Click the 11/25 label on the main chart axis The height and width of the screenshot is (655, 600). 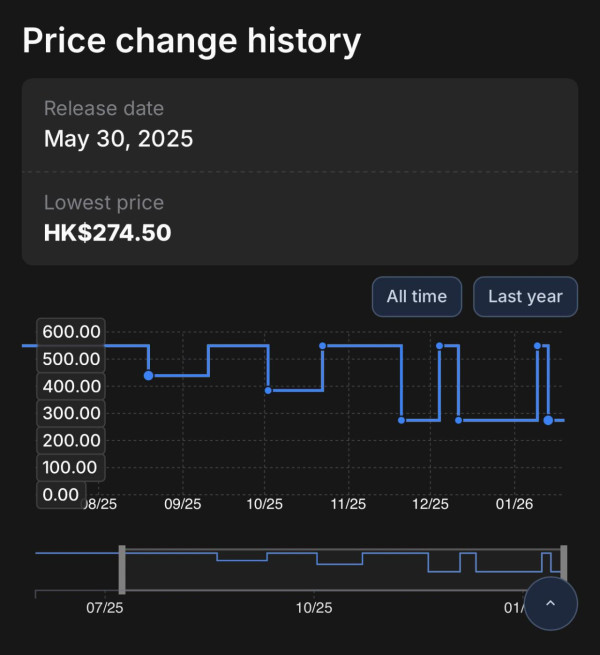pos(347,505)
